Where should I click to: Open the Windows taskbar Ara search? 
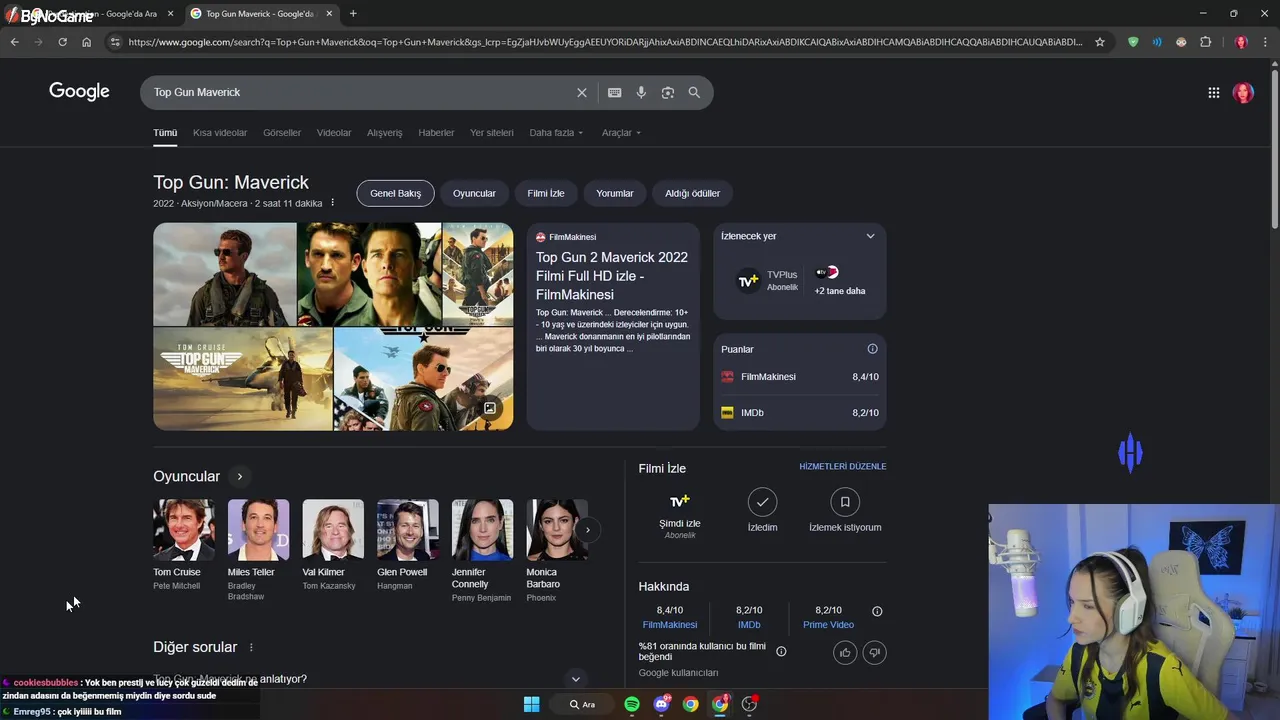pyautogui.click(x=582, y=704)
